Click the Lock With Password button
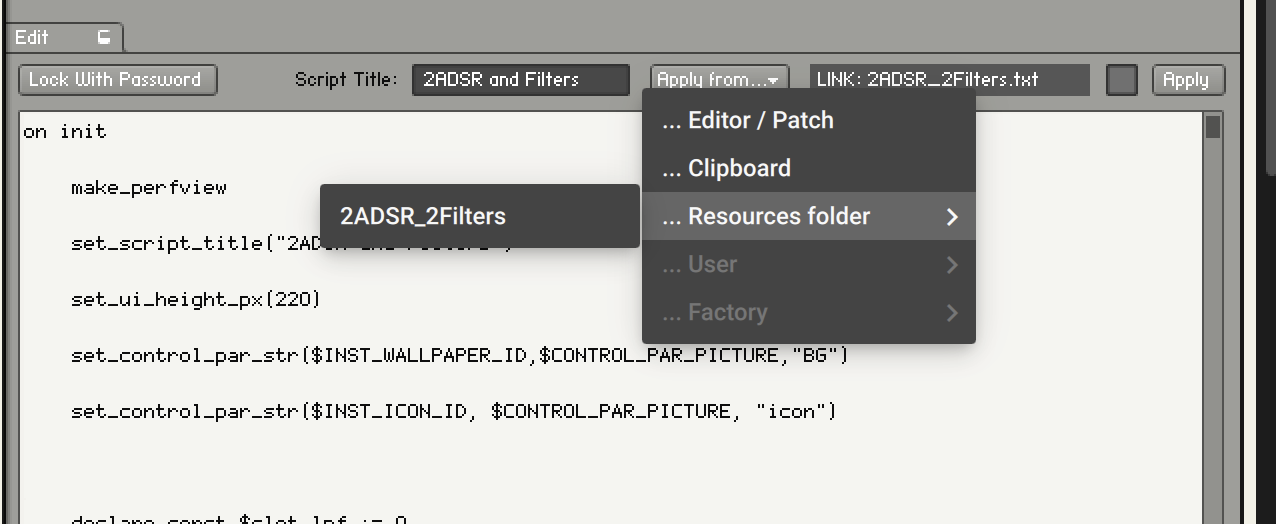Image resolution: width=1276 pixels, height=524 pixels. tap(117, 80)
